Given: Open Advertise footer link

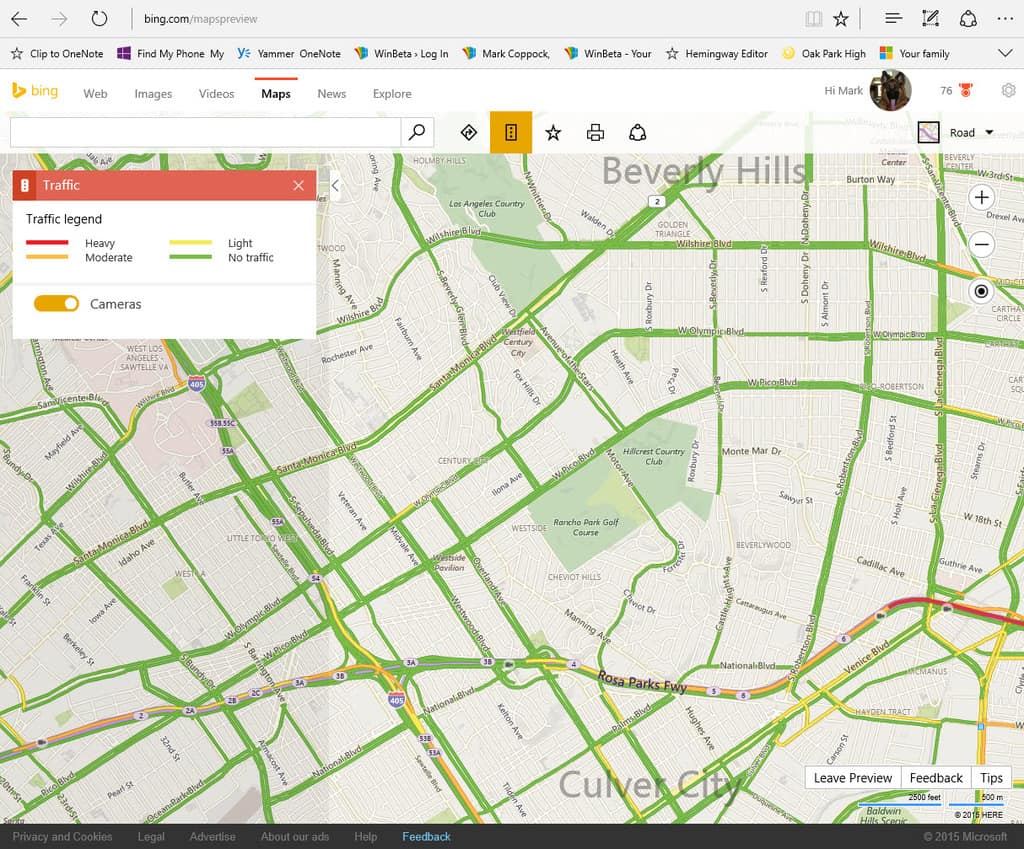Looking at the screenshot, I should (x=212, y=837).
